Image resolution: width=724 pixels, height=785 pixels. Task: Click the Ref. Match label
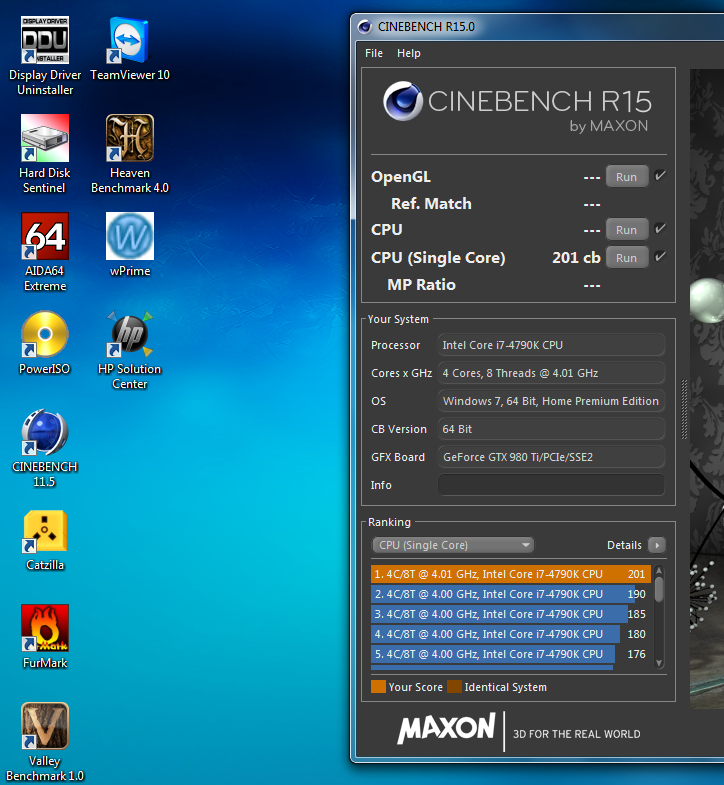coord(431,204)
